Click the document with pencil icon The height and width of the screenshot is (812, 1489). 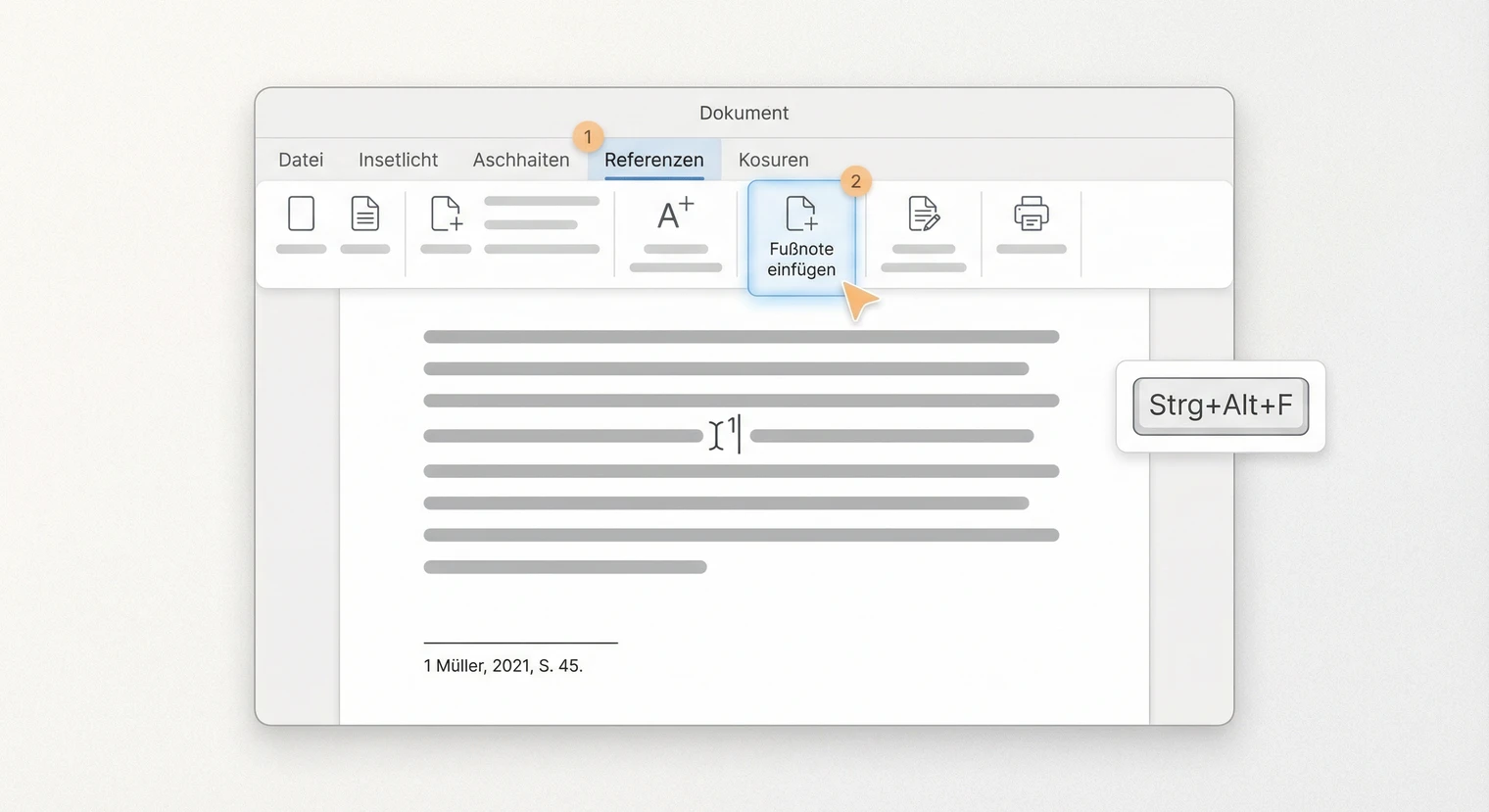[923, 214]
